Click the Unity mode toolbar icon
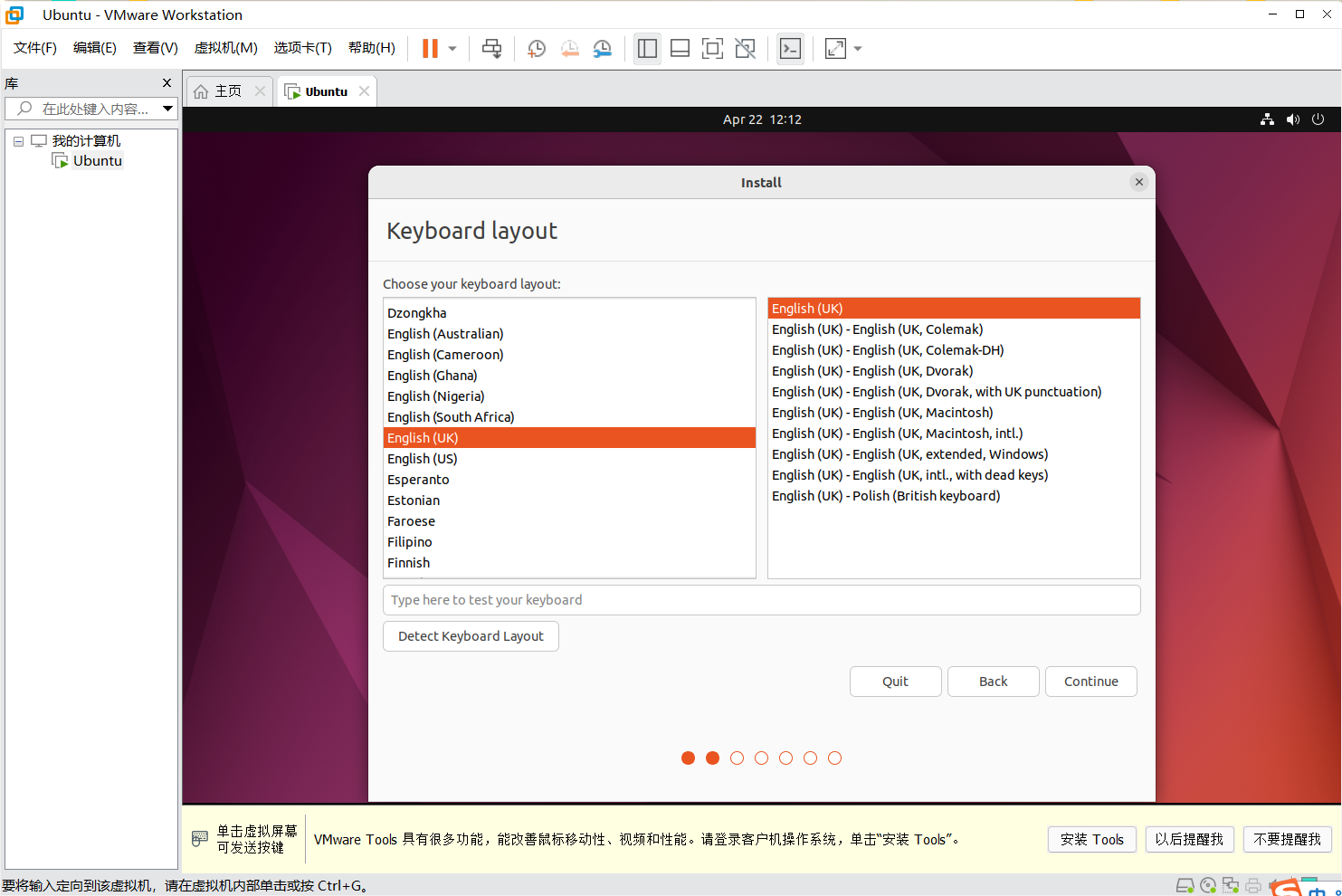Viewport: 1342px width, 896px height. [x=745, y=49]
